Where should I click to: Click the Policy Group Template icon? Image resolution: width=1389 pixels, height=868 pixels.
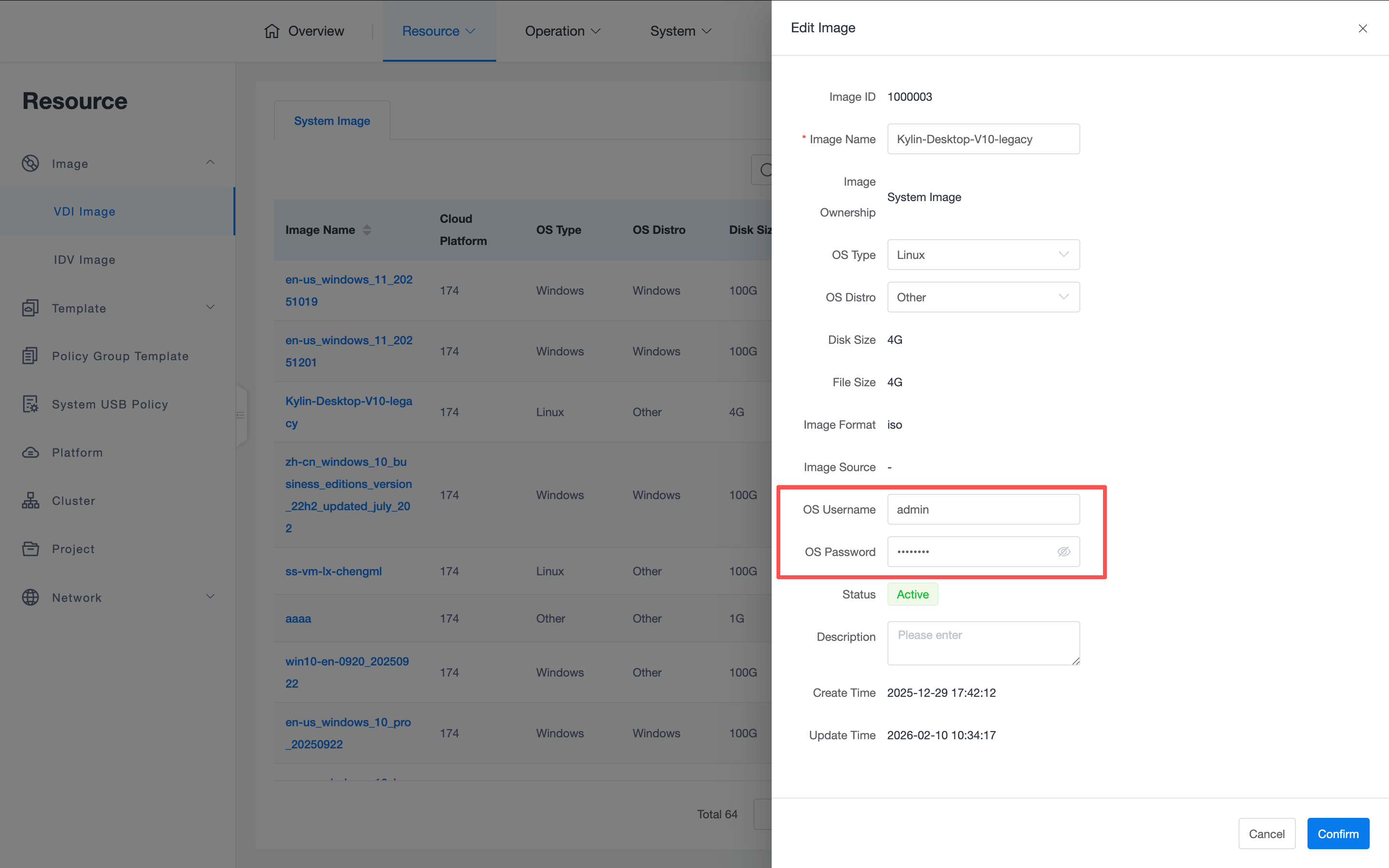(30, 356)
